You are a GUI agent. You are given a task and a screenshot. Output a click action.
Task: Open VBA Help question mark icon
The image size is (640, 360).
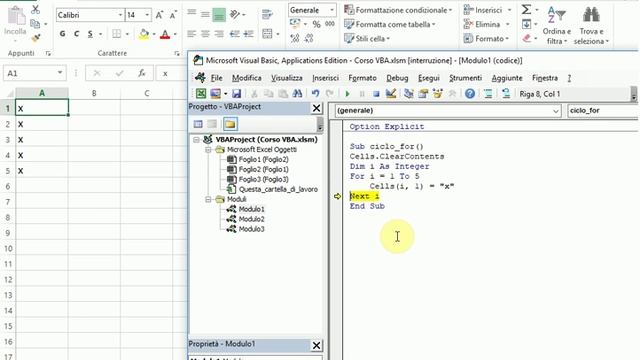click(x=470, y=94)
